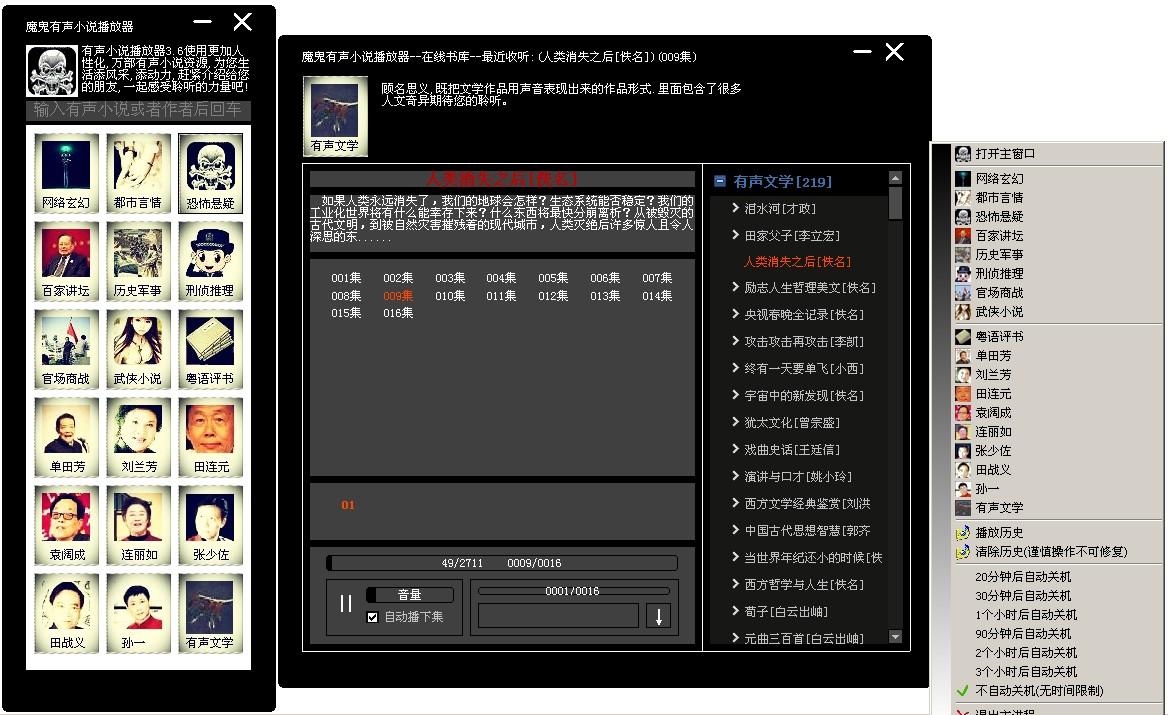Open the 刑侦推理 police cartoon thumbnail
This screenshot has height=715, width=1168.
[x=210, y=261]
